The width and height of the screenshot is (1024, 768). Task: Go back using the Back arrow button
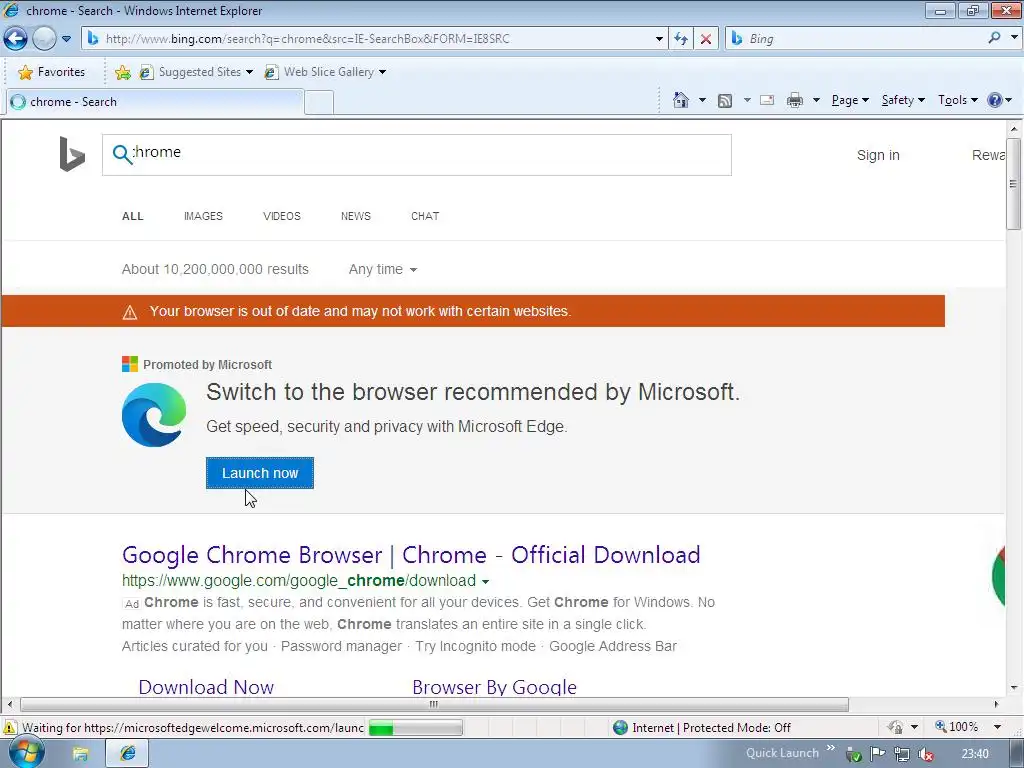[16, 39]
